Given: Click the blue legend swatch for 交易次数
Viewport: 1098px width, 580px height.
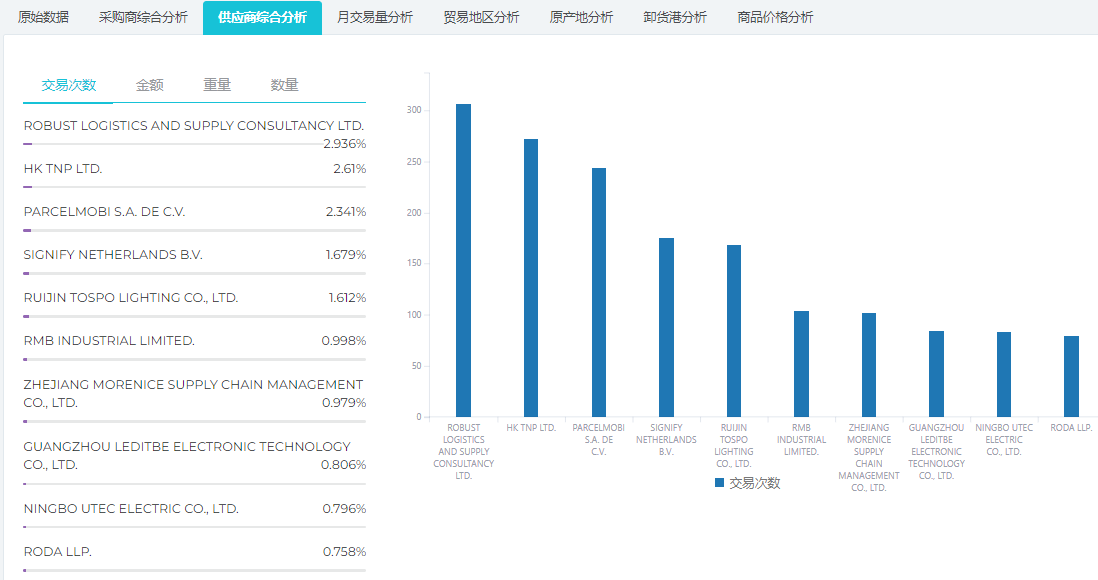Looking at the screenshot, I should (719, 483).
